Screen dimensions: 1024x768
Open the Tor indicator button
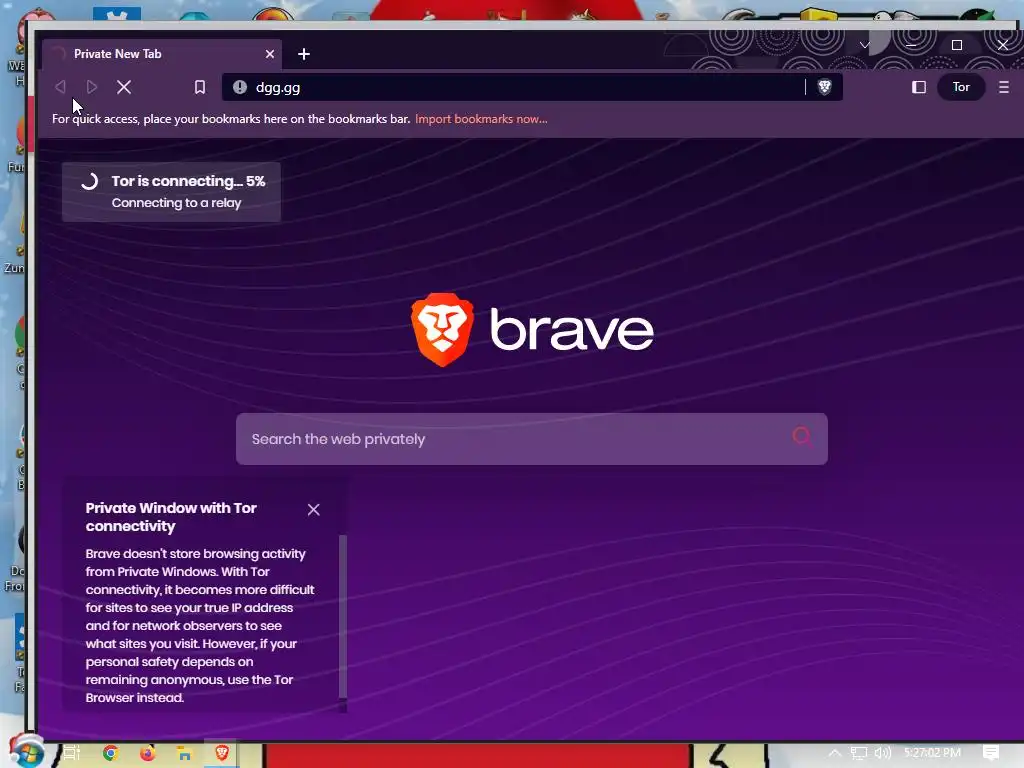[x=961, y=87]
